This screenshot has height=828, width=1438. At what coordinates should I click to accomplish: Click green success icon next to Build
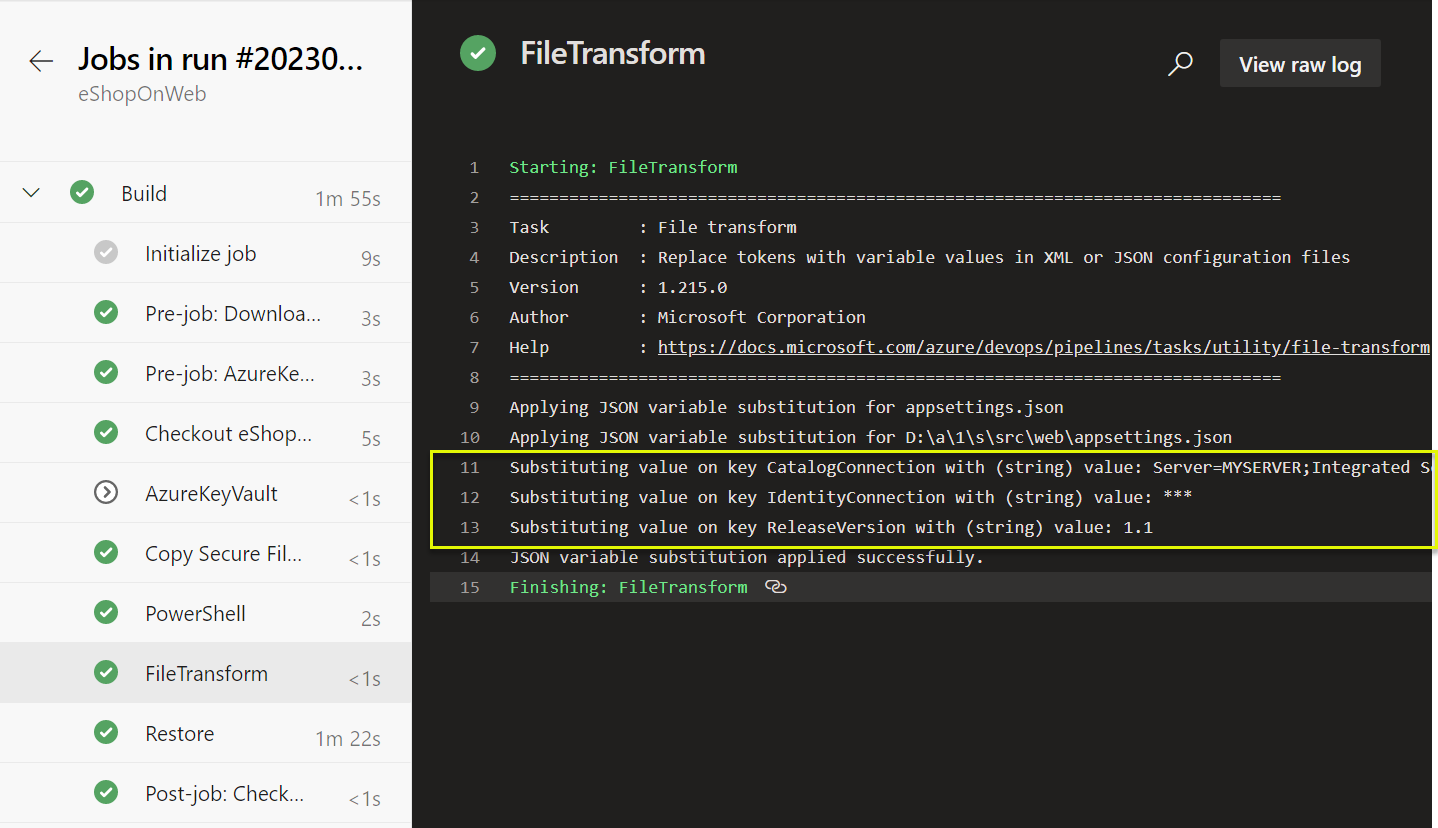(x=82, y=192)
